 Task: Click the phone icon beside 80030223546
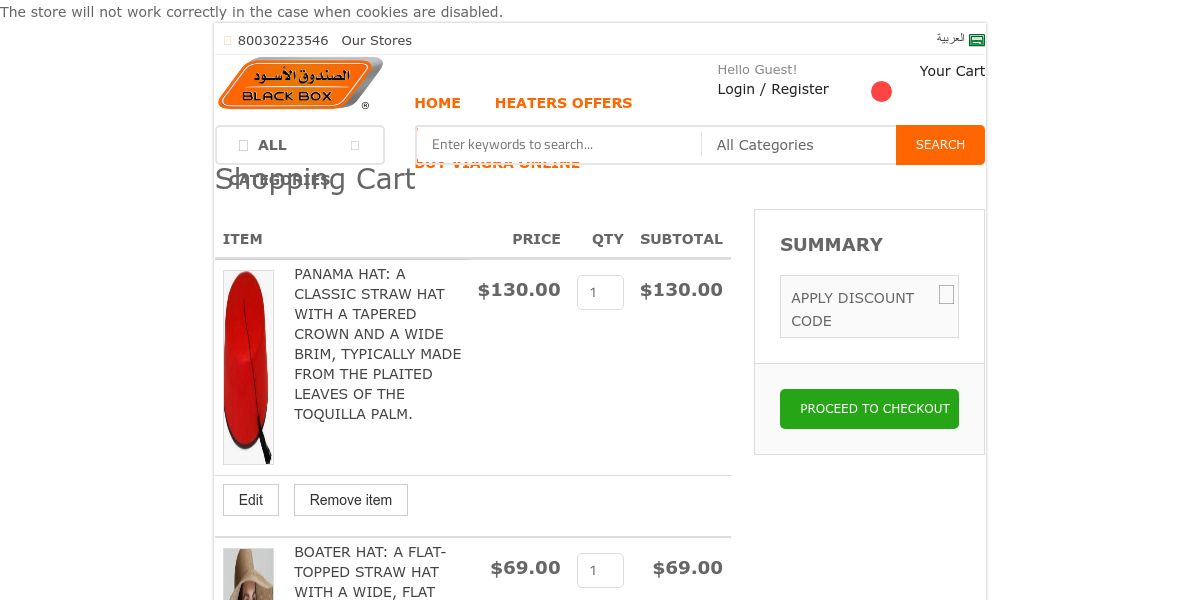(228, 41)
